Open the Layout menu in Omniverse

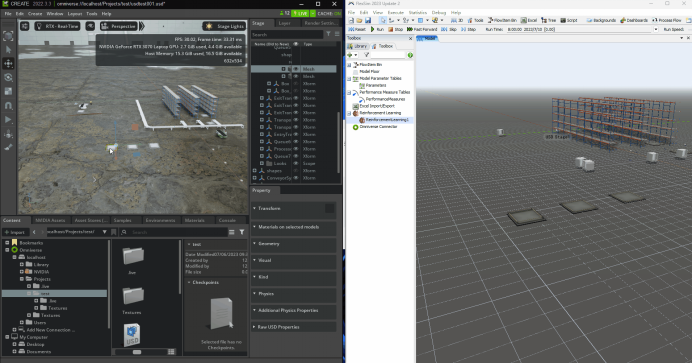point(75,14)
